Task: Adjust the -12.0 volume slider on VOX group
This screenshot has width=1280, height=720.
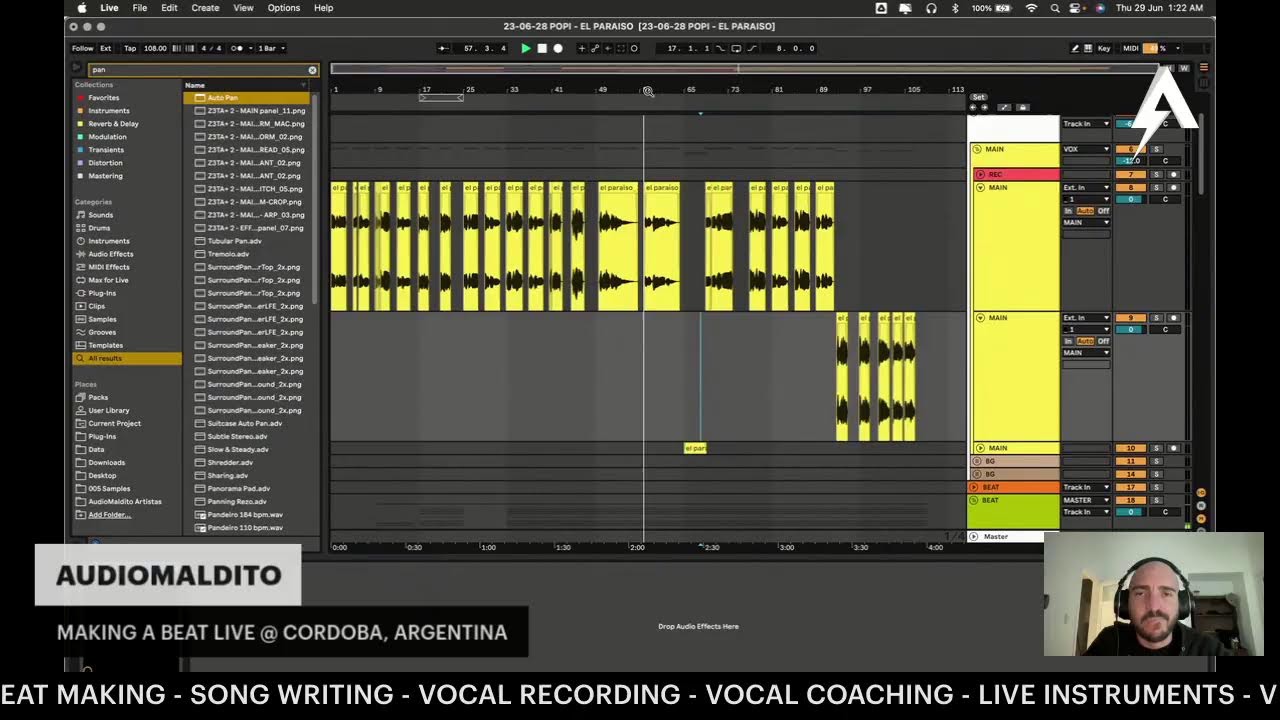Action: [1130, 161]
